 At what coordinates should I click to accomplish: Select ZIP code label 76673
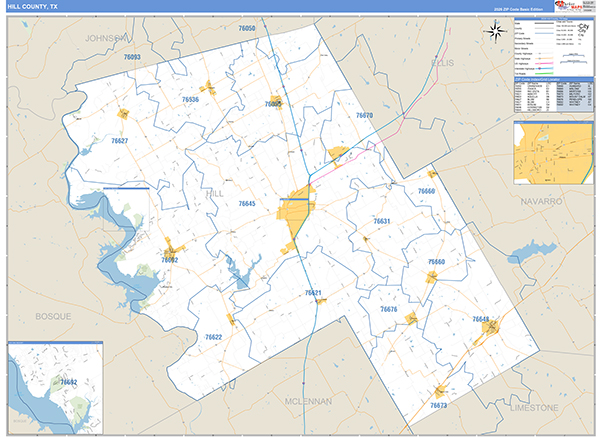click(x=439, y=405)
